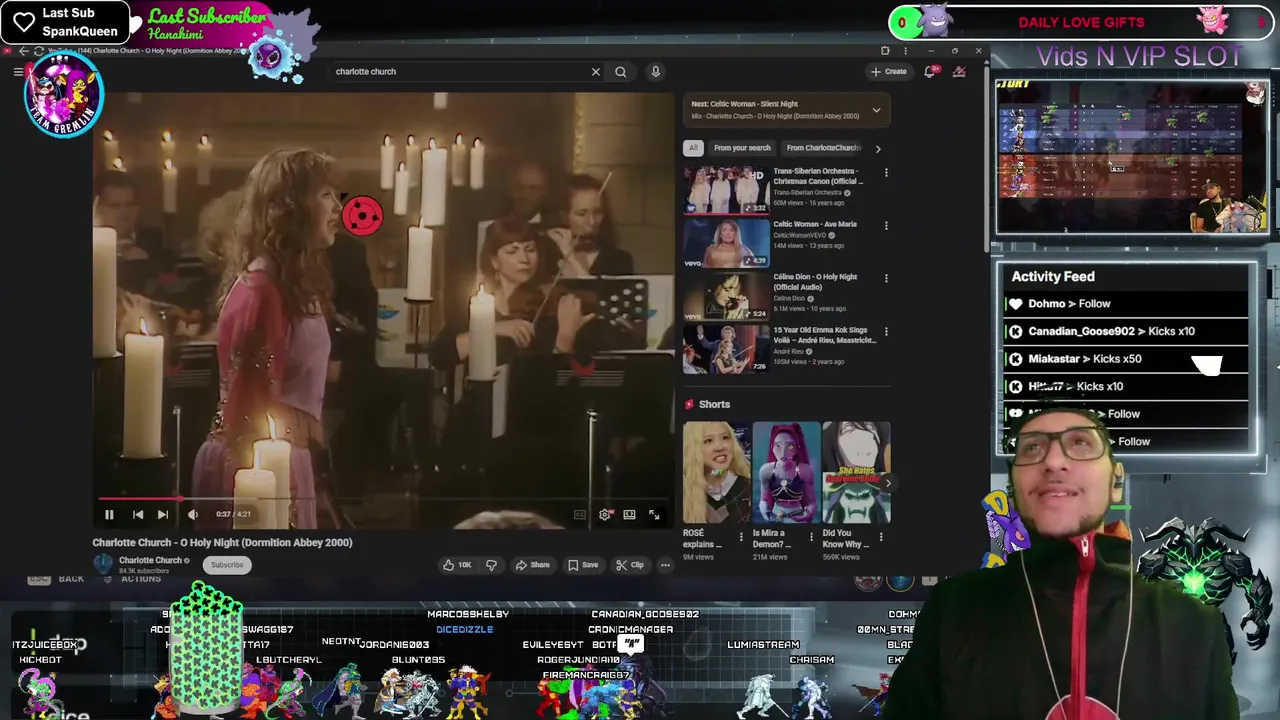The width and height of the screenshot is (1280, 720).
Task: Run search with magnifier icon
Action: pyautogui.click(x=621, y=72)
